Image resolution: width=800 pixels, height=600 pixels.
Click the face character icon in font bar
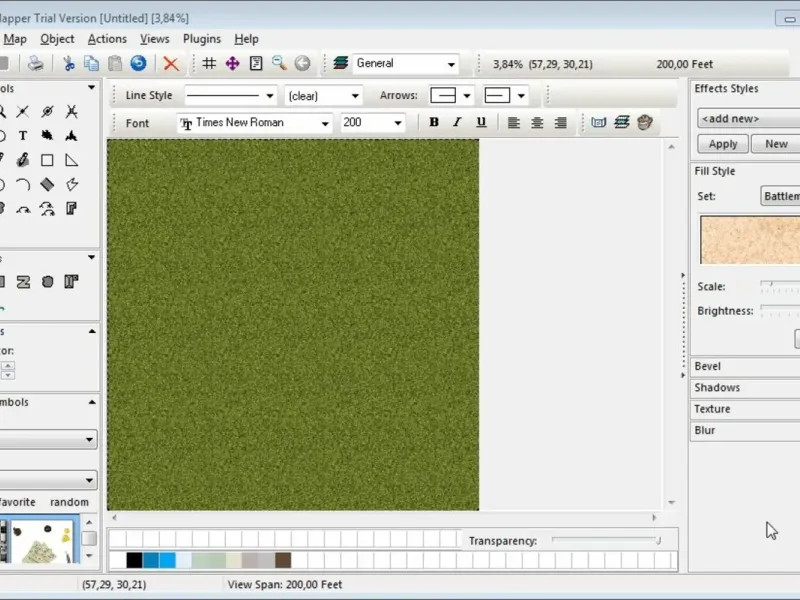(x=645, y=122)
